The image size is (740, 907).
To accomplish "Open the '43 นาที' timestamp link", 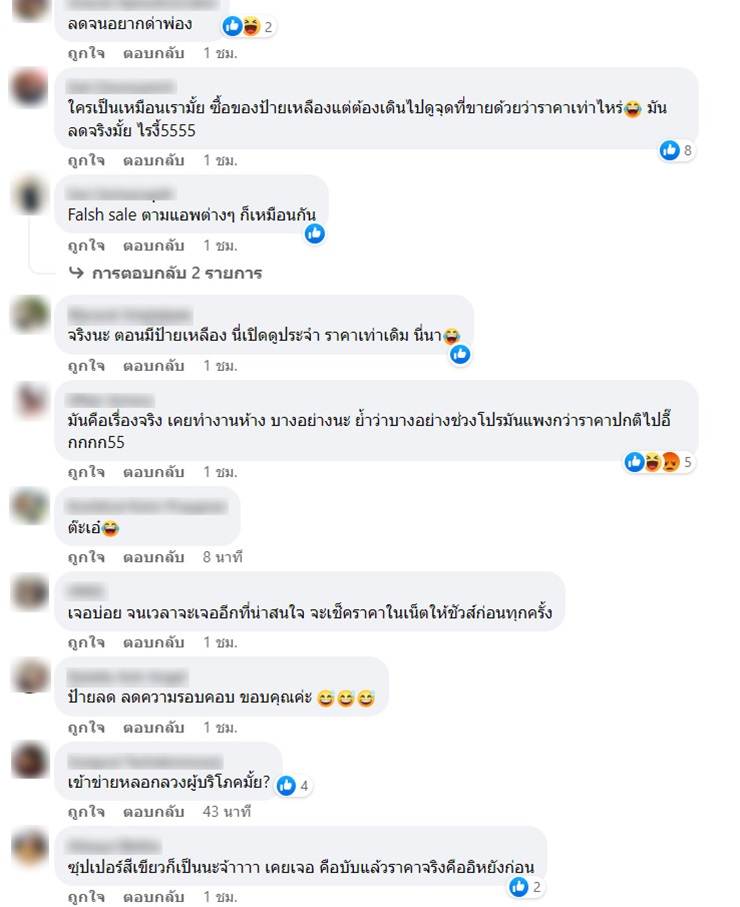I will pos(226,812).
